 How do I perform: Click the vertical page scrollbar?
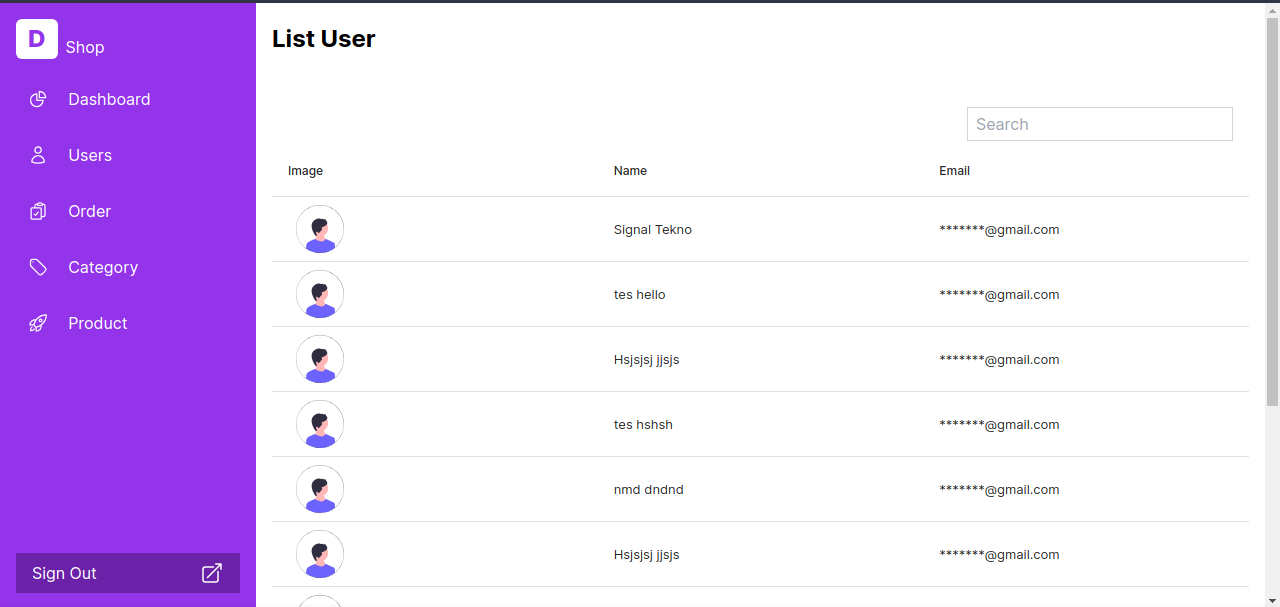click(x=1272, y=210)
